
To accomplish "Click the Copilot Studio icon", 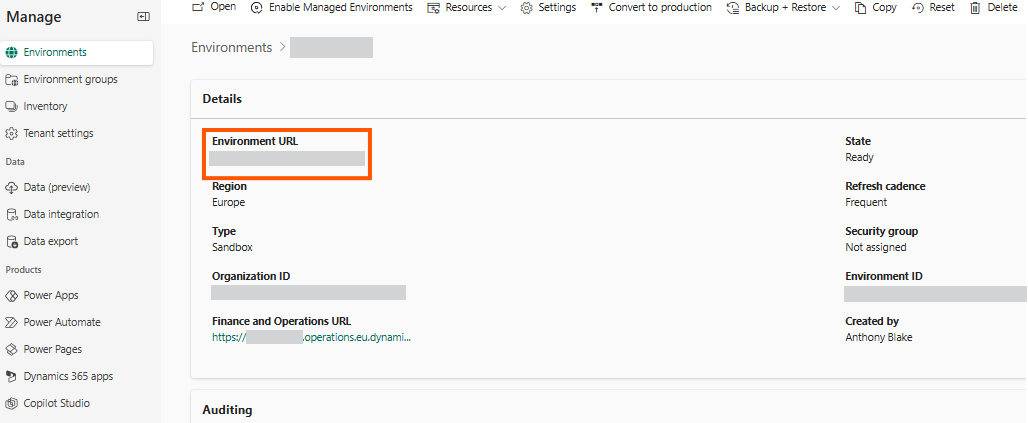I will [11, 403].
